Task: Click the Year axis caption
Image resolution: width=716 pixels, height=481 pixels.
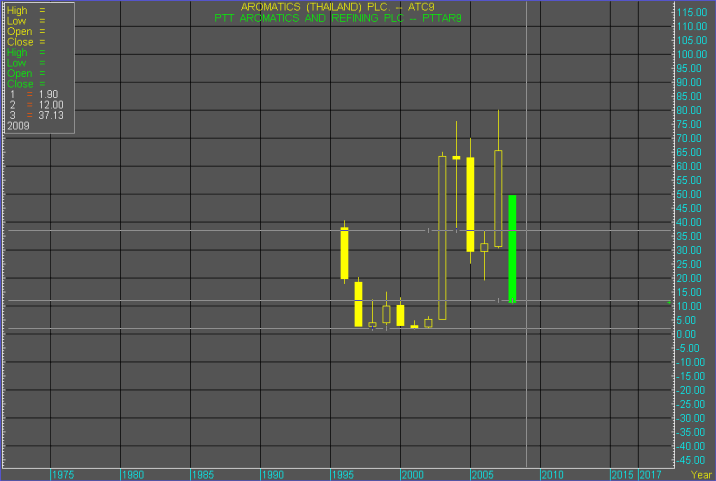Action: coord(701,475)
